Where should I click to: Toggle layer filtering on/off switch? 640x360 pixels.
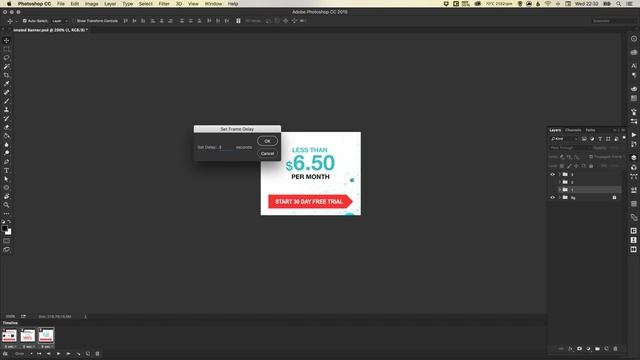click(x=624, y=138)
